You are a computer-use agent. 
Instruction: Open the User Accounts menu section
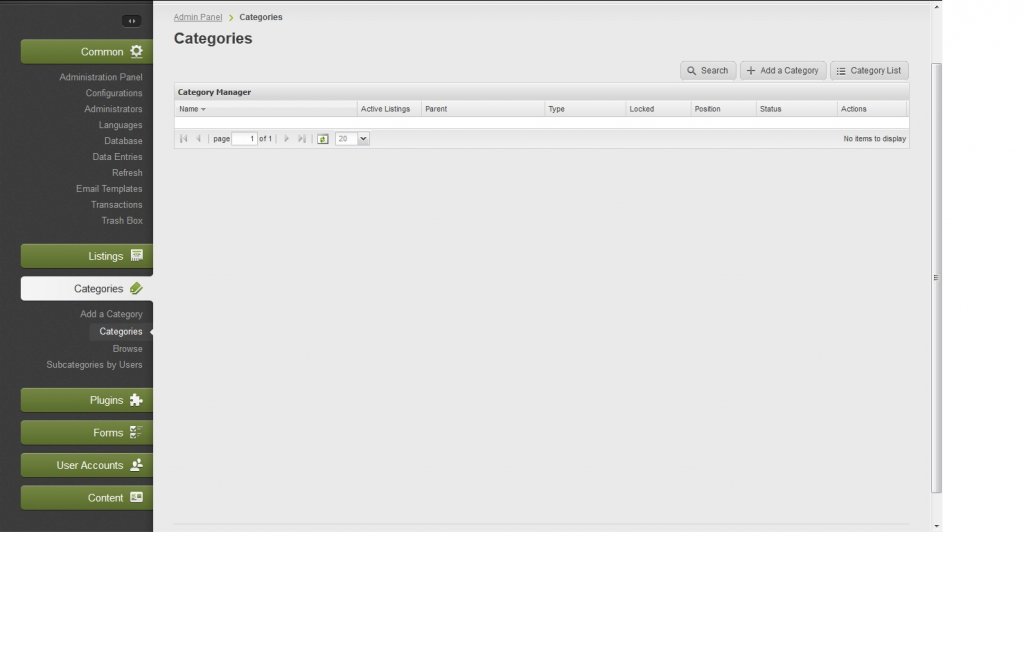(86, 465)
